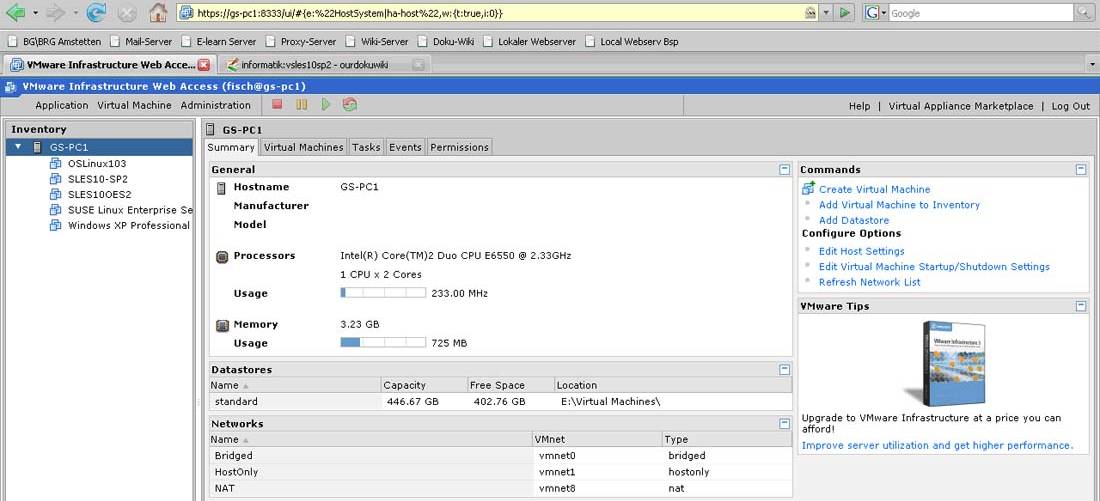Click the Reset virtual machine icon
This screenshot has width=1100, height=501.
coord(349,105)
